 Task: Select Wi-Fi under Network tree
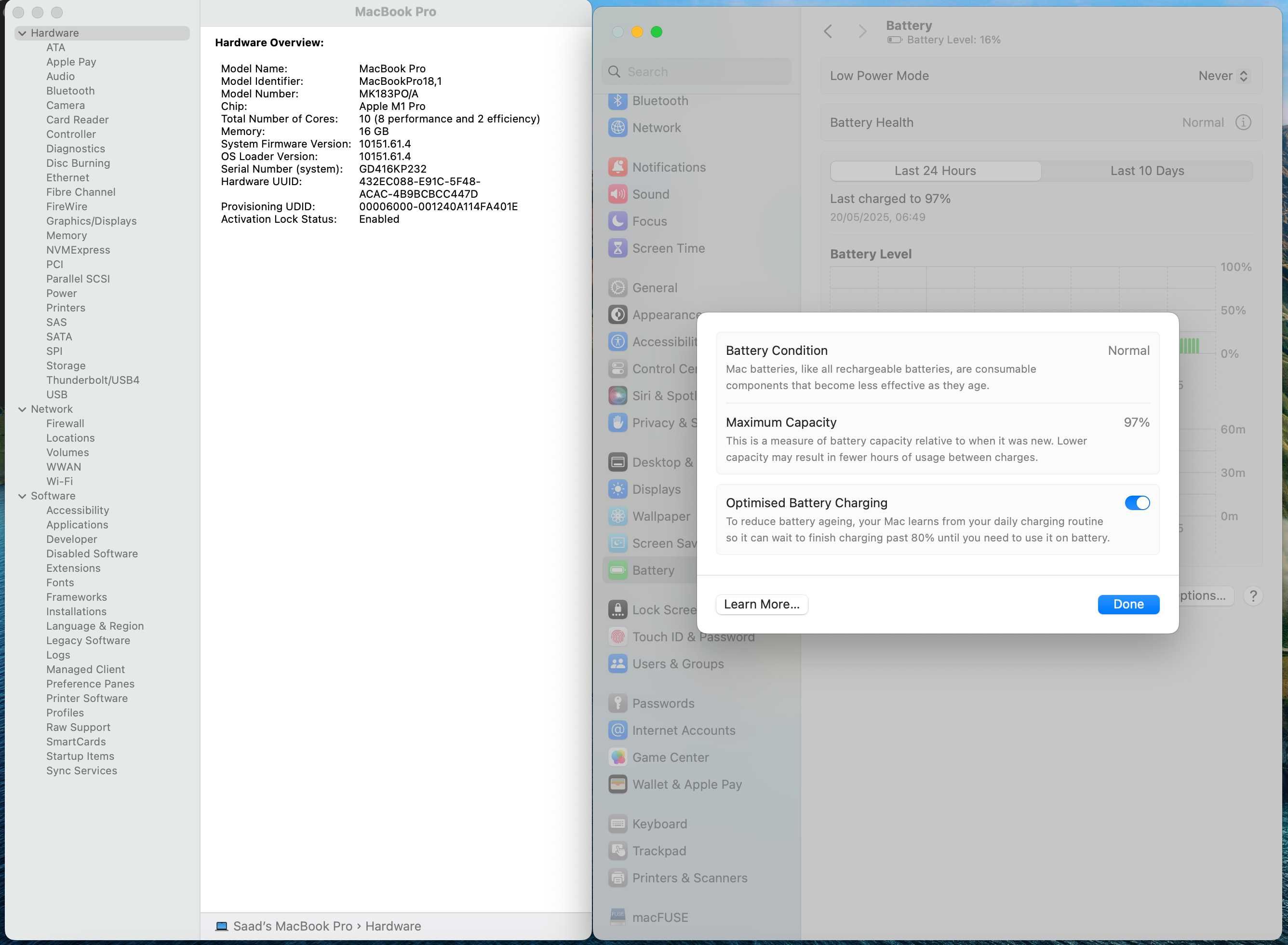coord(59,481)
